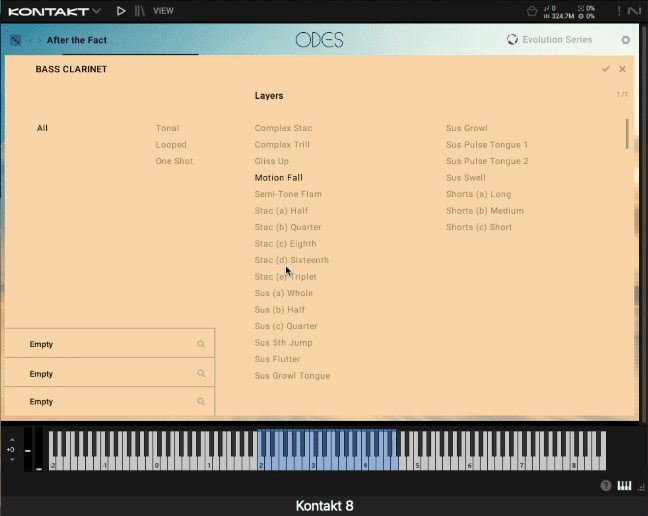Choose the Stac (c) Eighth layer
This screenshot has width=648, height=516.
point(285,244)
